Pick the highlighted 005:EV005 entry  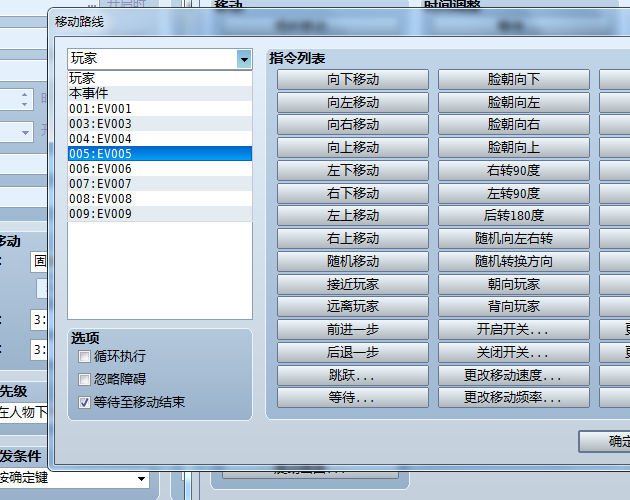160,154
